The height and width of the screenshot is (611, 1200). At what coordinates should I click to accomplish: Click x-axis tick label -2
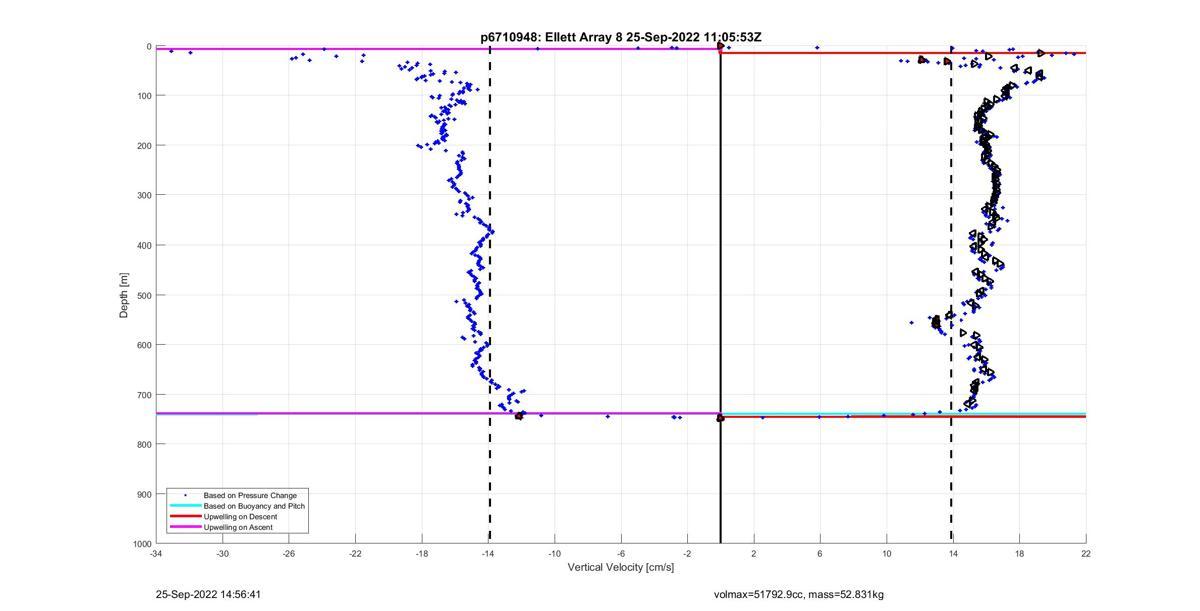click(687, 553)
